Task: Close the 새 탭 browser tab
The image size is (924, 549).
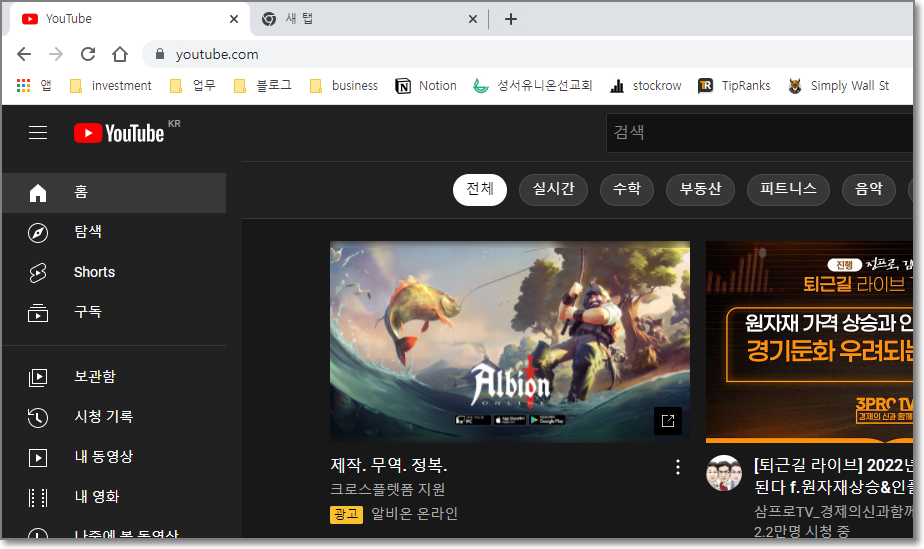Action: 473,19
